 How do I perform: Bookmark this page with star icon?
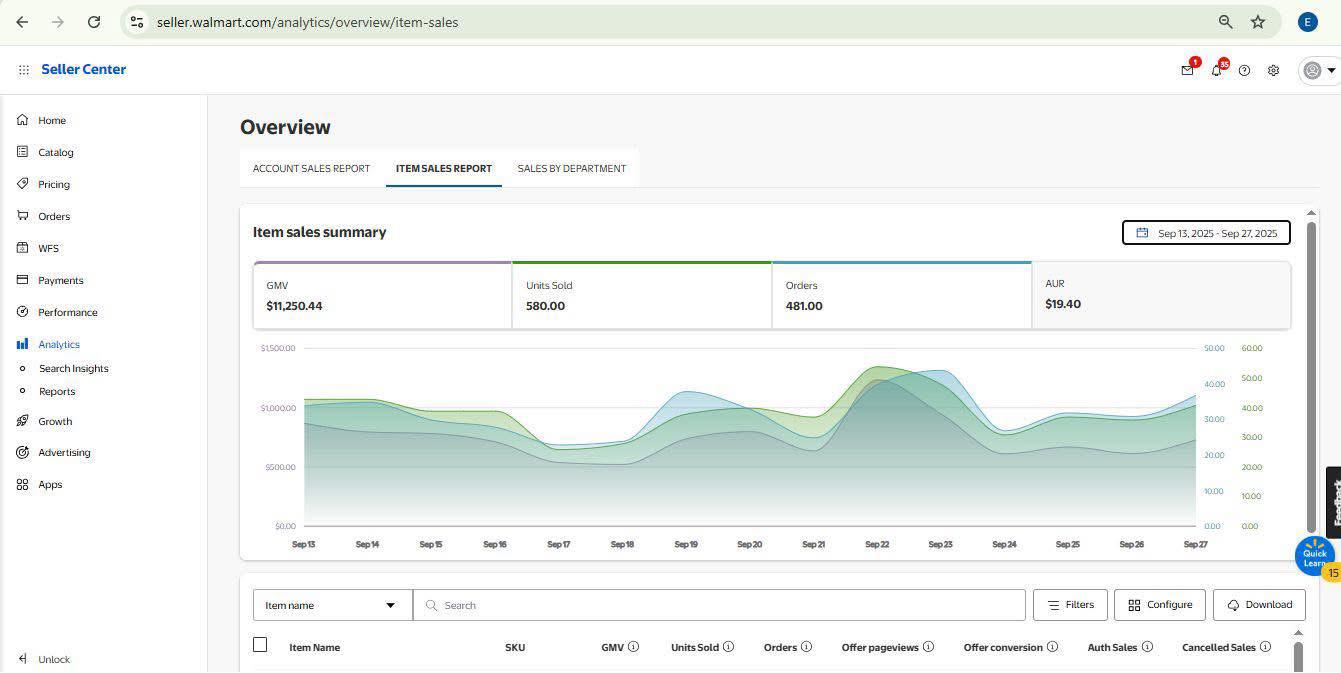point(1258,22)
